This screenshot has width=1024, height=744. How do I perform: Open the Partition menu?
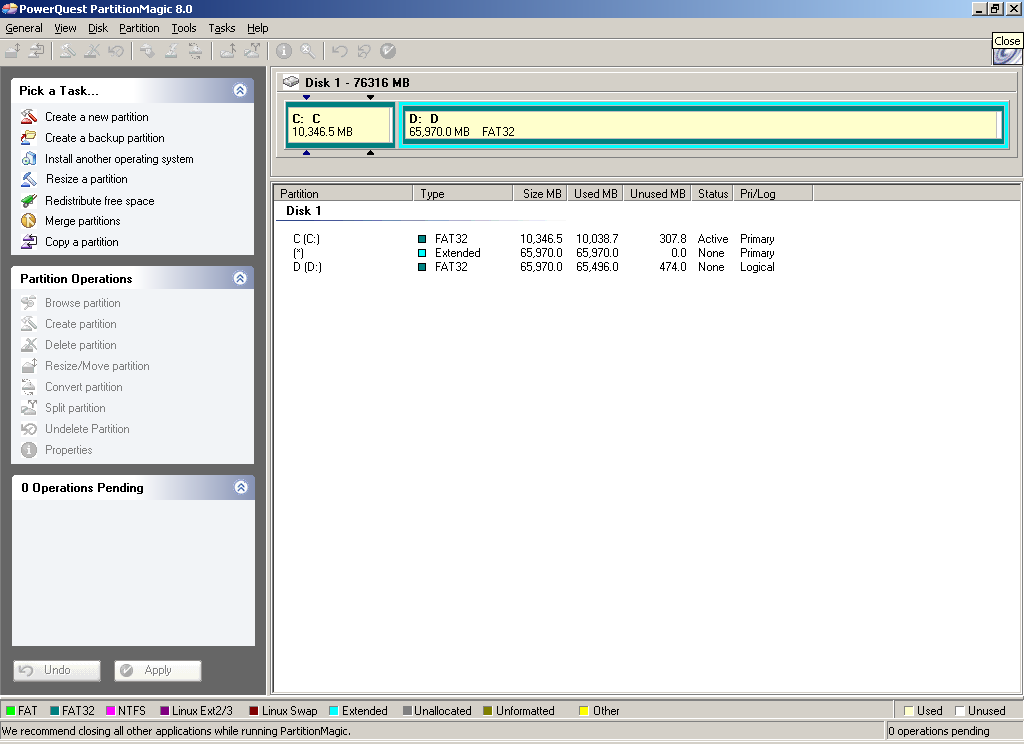click(139, 28)
